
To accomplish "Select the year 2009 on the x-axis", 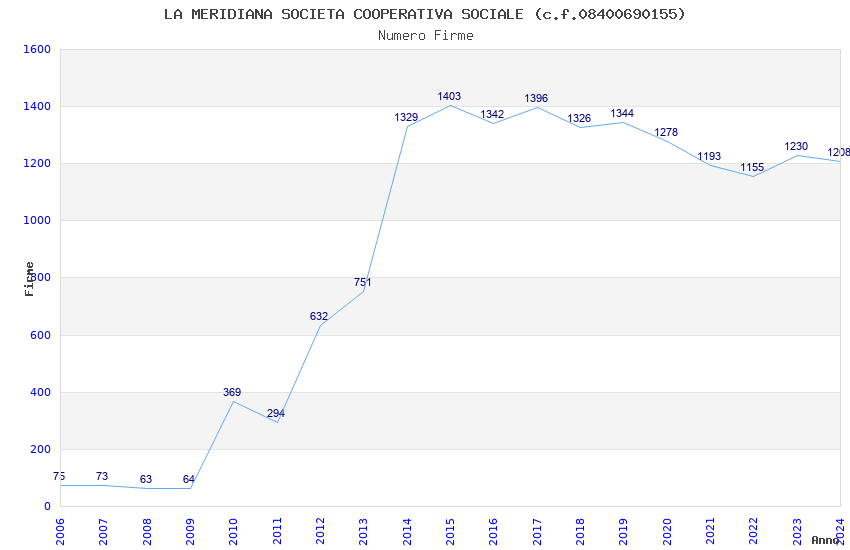I will click(x=190, y=532).
